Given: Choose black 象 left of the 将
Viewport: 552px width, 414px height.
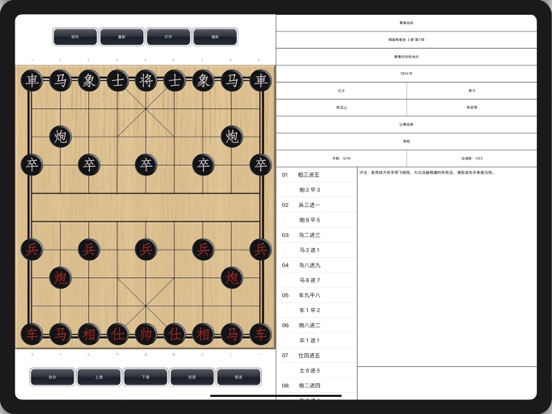Looking at the screenshot, I should [x=89, y=80].
